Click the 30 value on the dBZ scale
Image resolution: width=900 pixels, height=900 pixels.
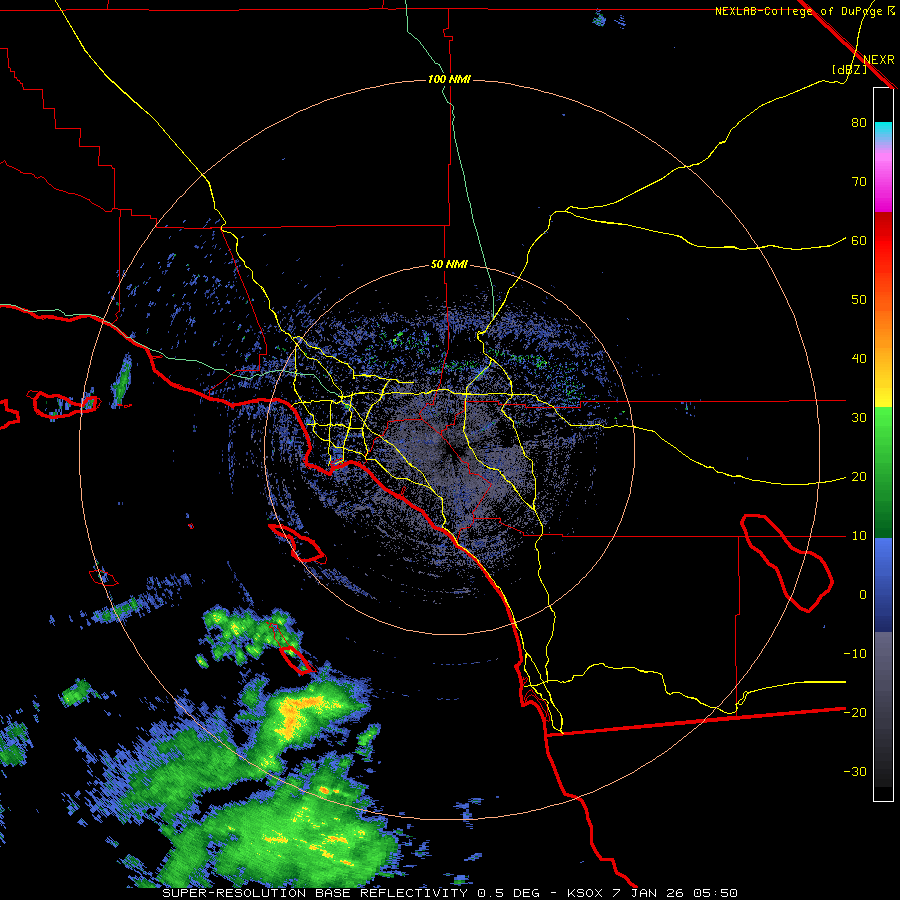point(859,418)
